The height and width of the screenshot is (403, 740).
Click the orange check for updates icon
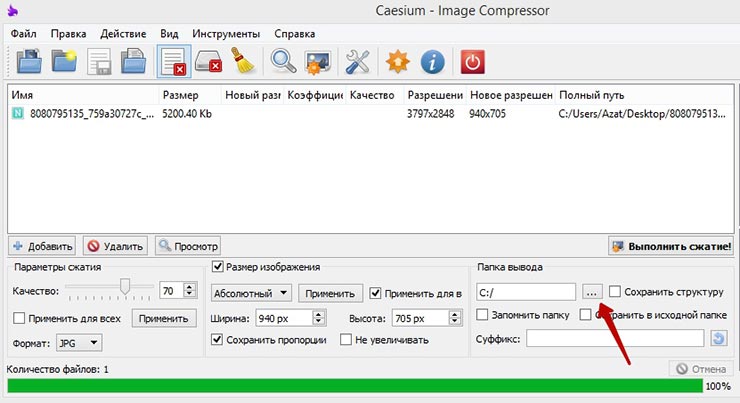pos(397,62)
